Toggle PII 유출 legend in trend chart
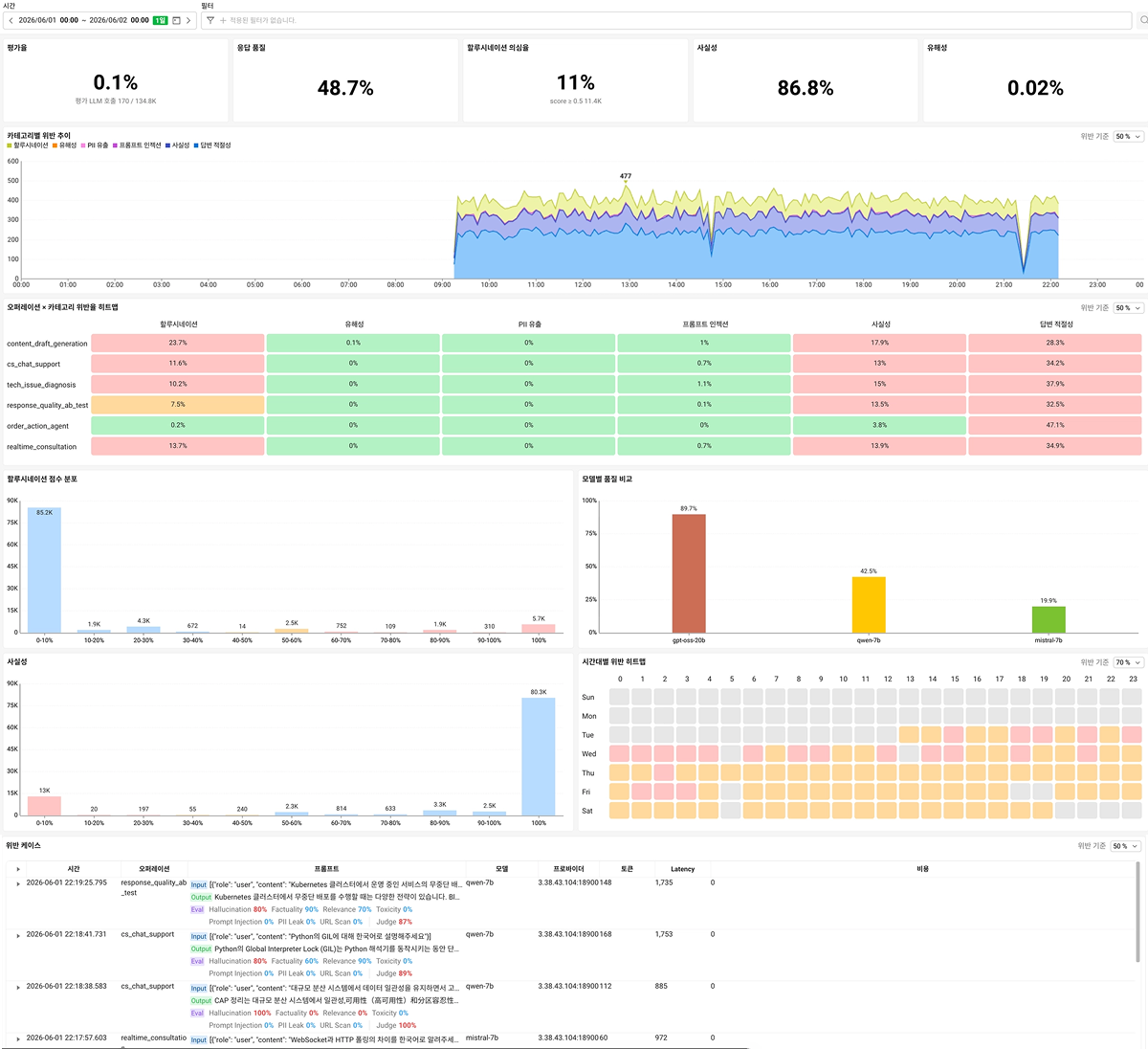The image size is (1148, 1049). [x=95, y=145]
